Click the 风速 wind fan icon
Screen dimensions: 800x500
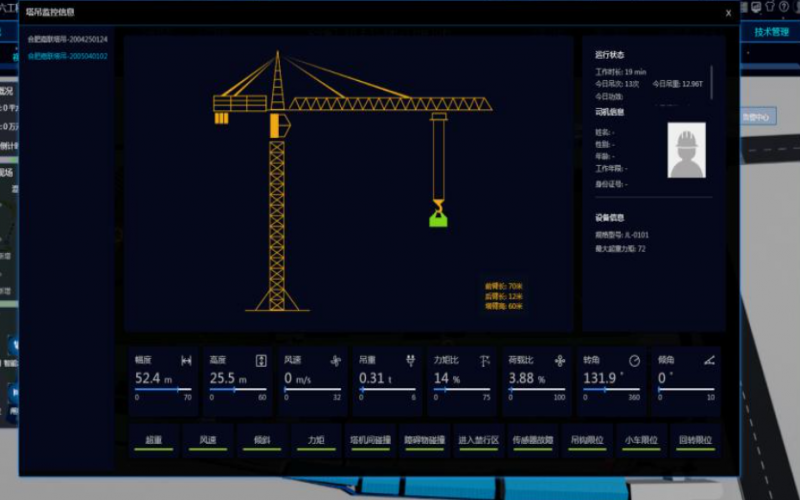pyautogui.click(x=336, y=360)
